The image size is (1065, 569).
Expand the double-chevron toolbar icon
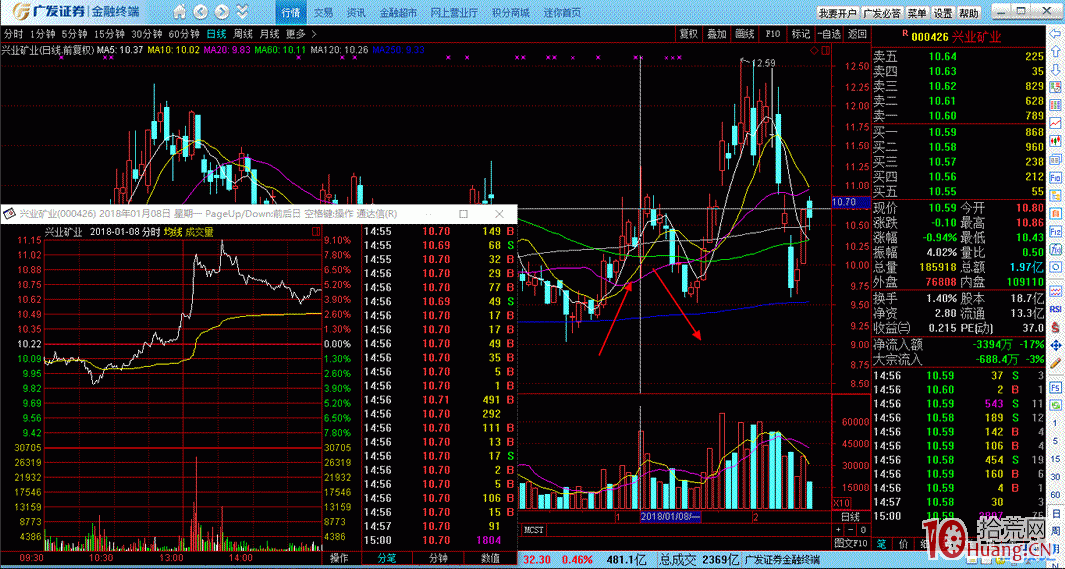tap(241, 12)
